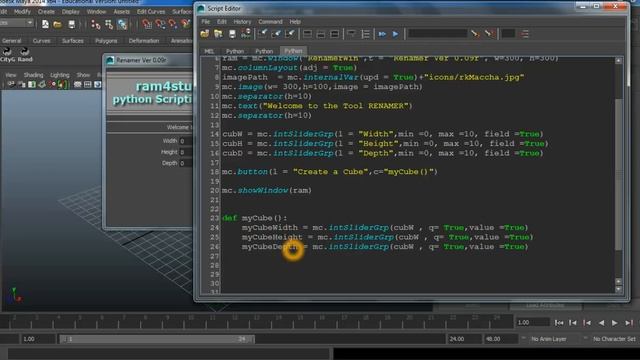Viewport: 640px width, 360px height.
Task: Open viewport Shading menu
Action: point(33,75)
